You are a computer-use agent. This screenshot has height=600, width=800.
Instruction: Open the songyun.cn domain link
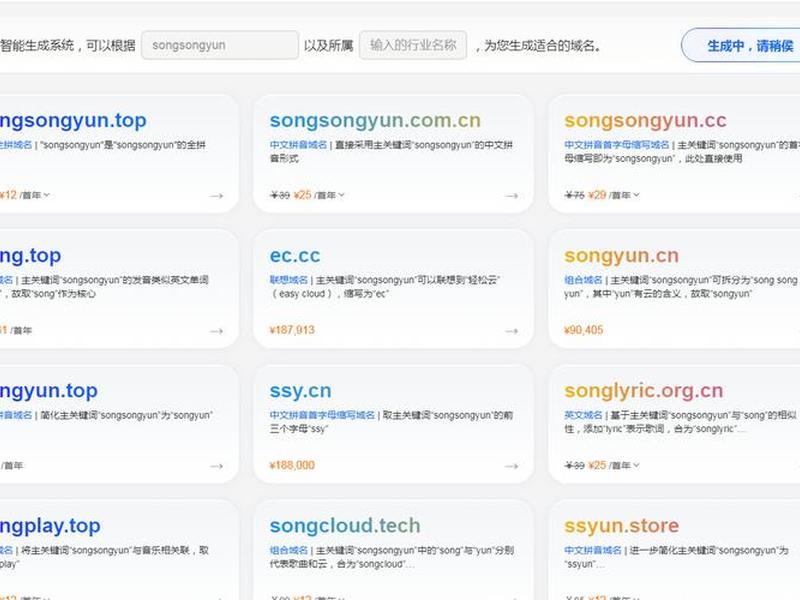(621, 256)
